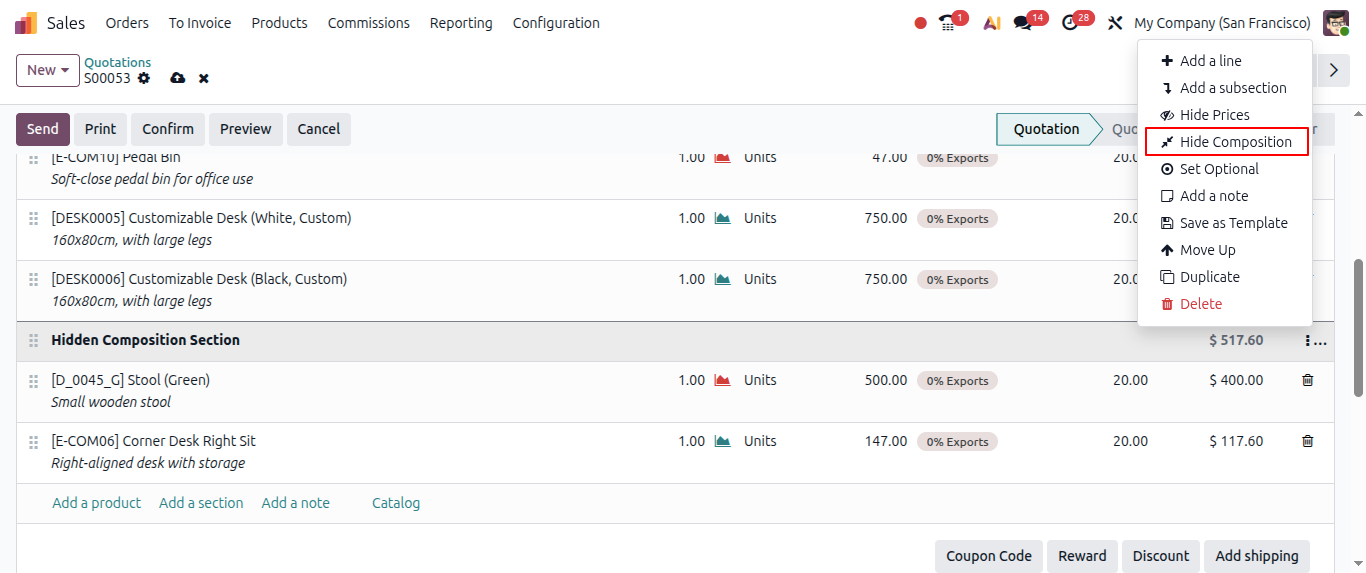Click the Reward button
The width and height of the screenshot is (1366, 573).
point(1083,556)
